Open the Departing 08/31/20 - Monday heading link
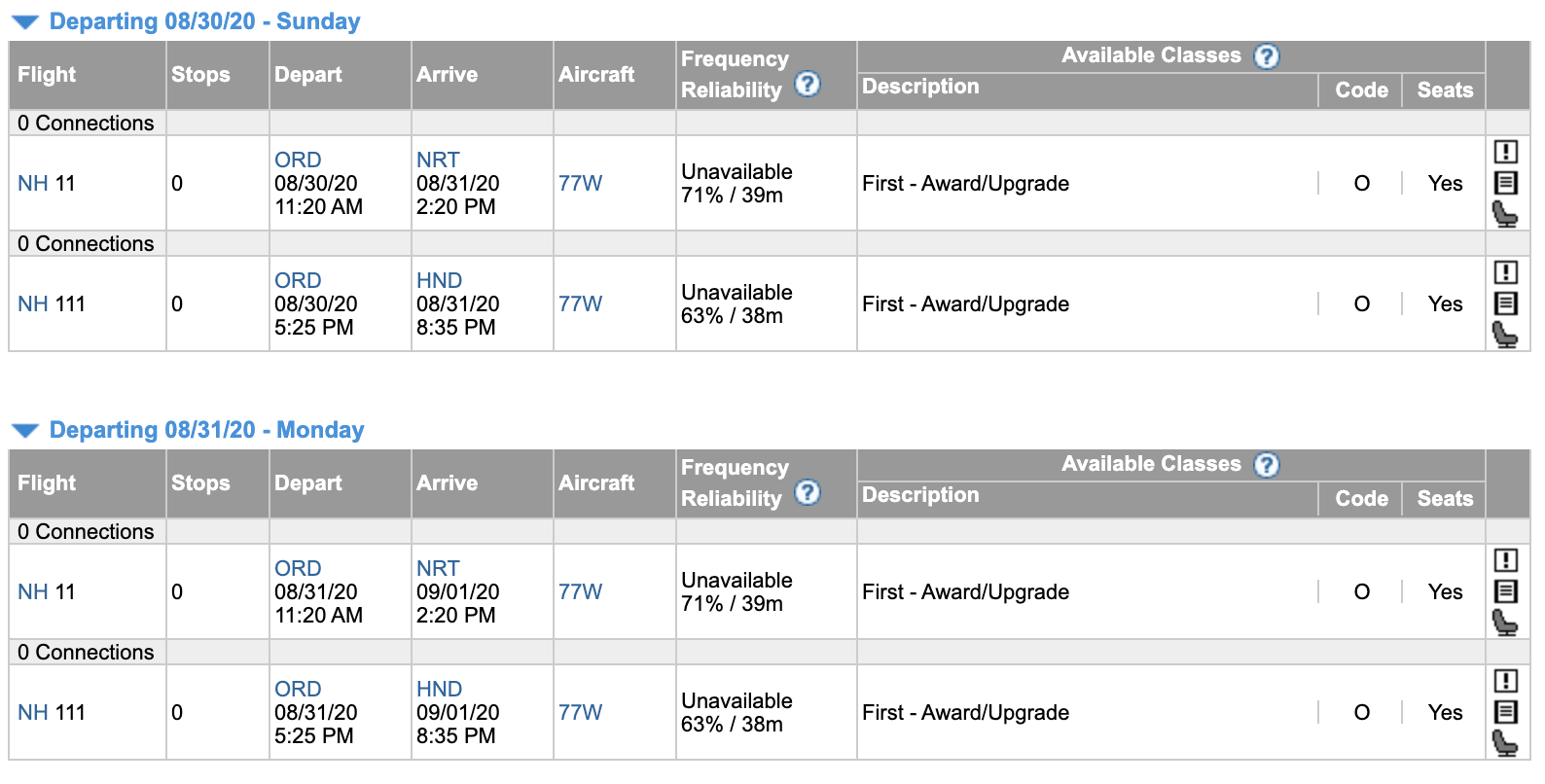1545x784 pixels. (x=206, y=430)
